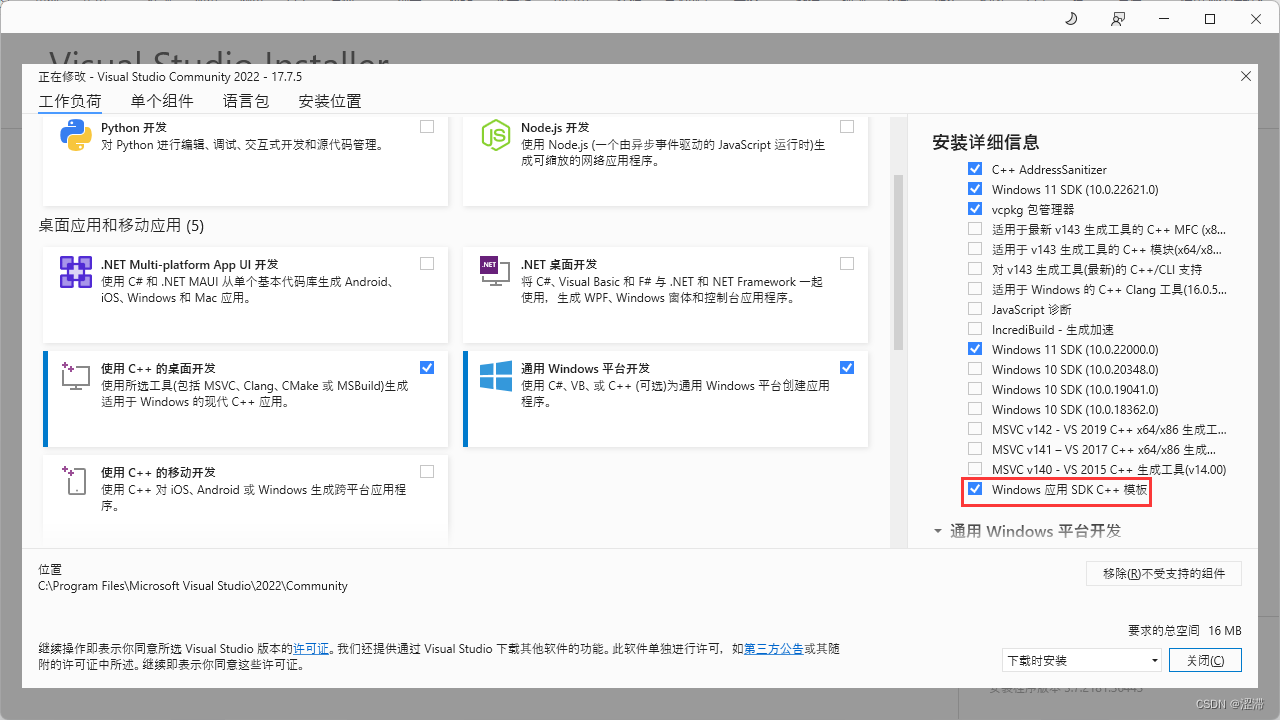
Task: Click the 关闭(C) button
Action: [x=1205, y=660]
